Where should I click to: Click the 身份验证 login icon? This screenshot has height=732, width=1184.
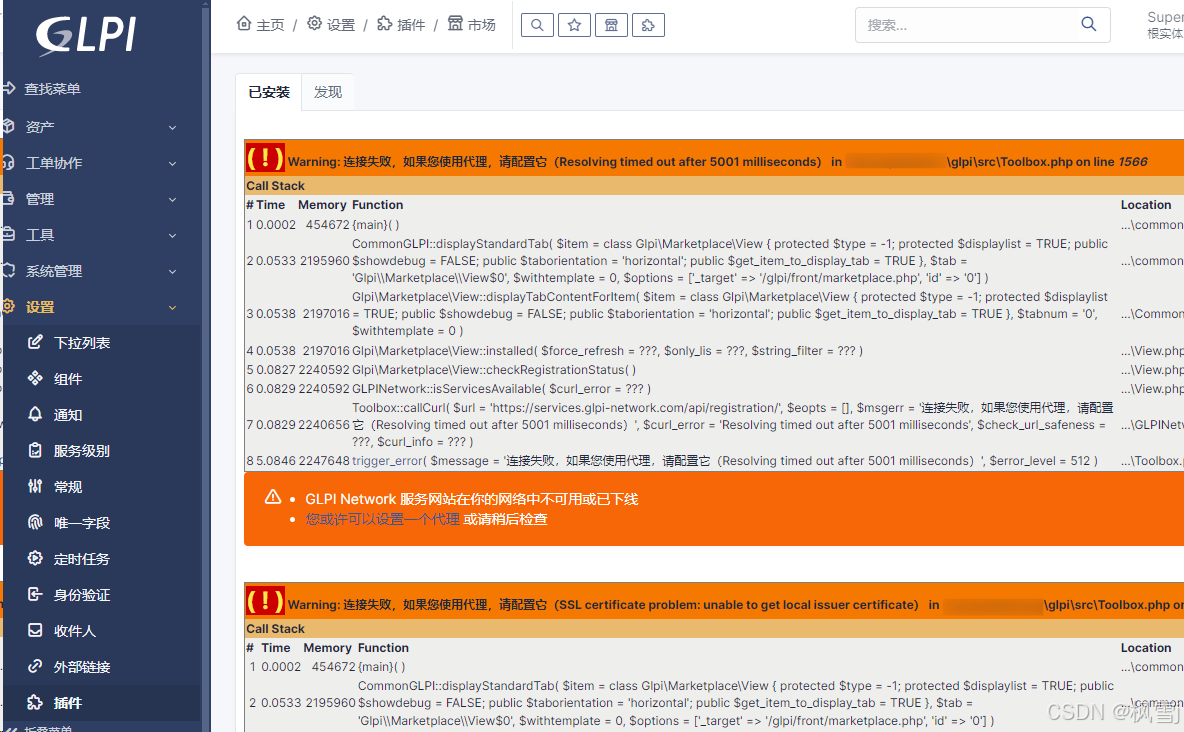pos(35,595)
